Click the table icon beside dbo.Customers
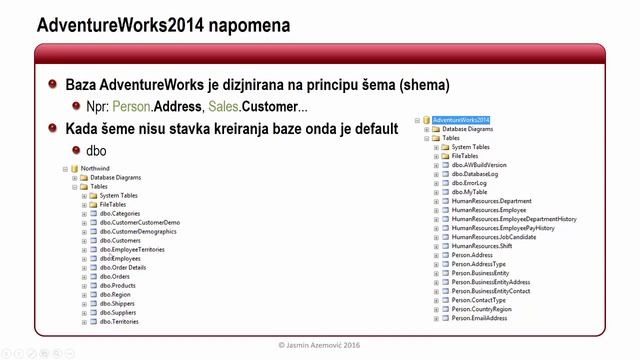This screenshot has height=360, width=640. click(x=93, y=240)
